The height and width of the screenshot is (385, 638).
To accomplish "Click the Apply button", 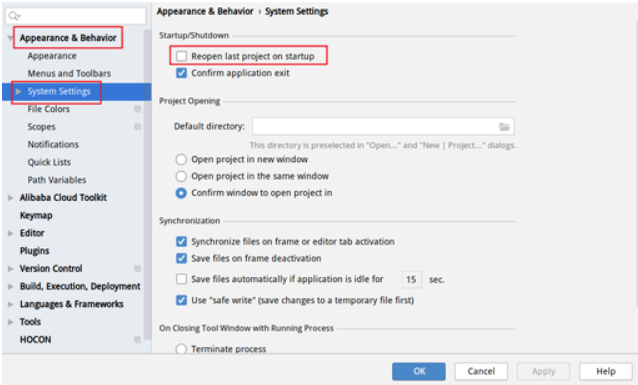I will [543, 371].
